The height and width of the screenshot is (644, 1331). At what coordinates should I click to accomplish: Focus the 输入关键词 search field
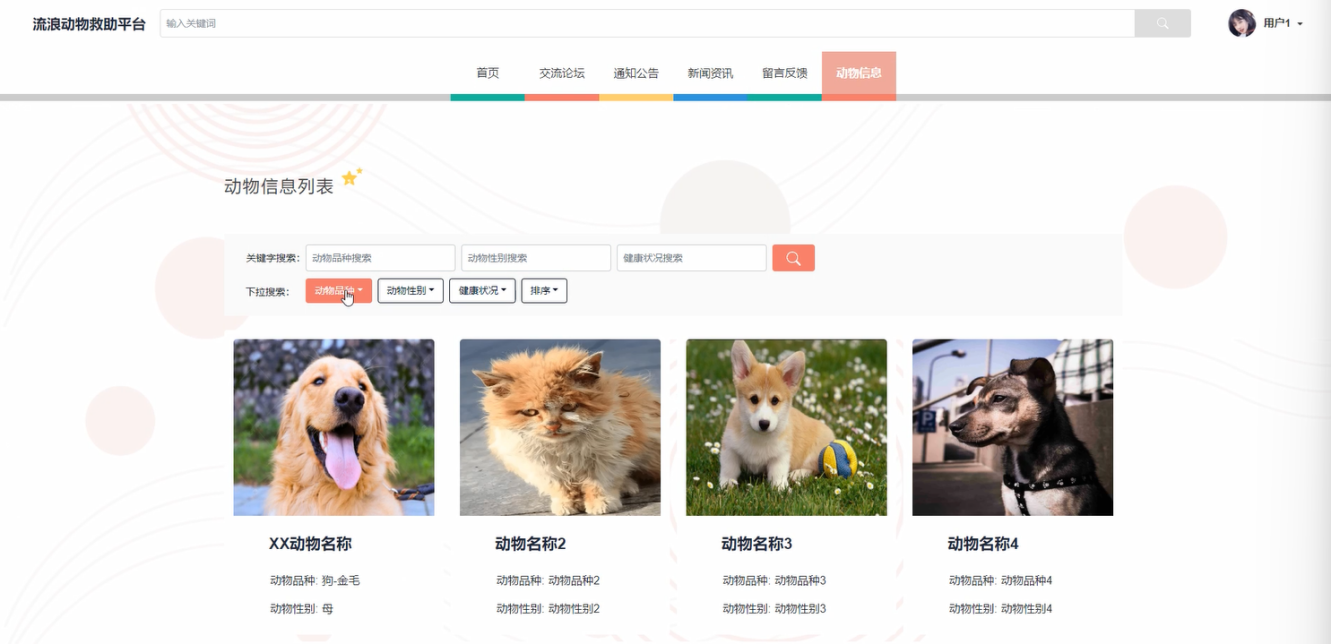647,23
